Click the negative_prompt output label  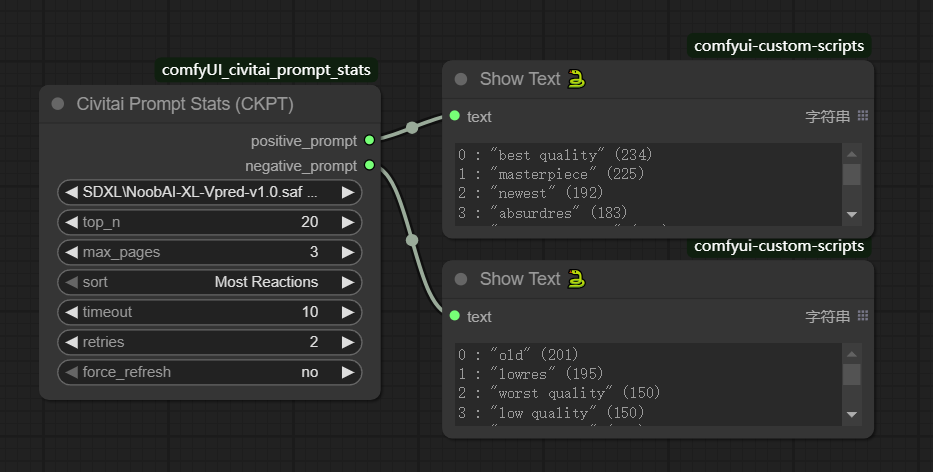click(x=301, y=166)
